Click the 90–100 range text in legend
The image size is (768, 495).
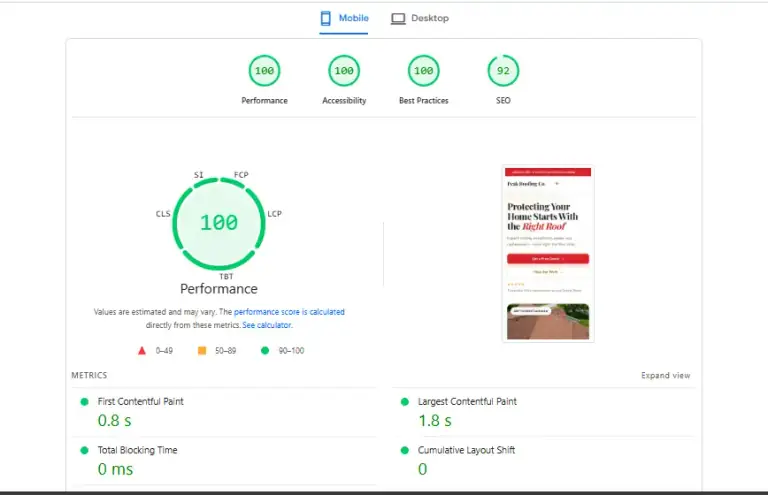[x=291, y=351]
